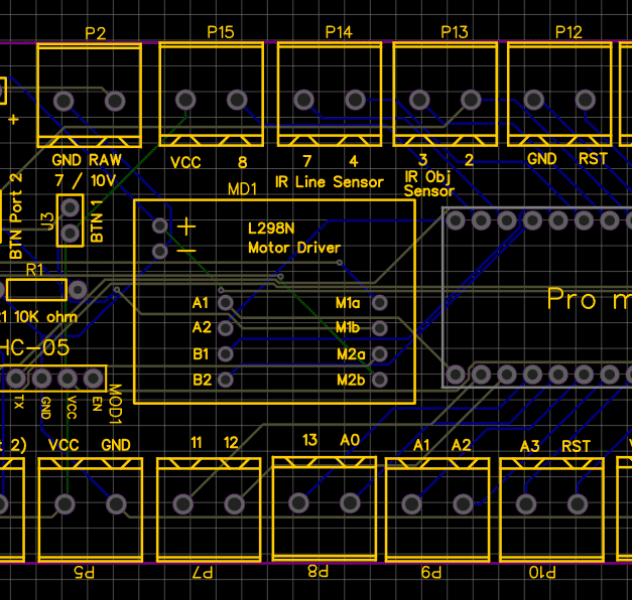Click the '4' pin label under P14
Screen dimensions: 632x600
point(353,161)
